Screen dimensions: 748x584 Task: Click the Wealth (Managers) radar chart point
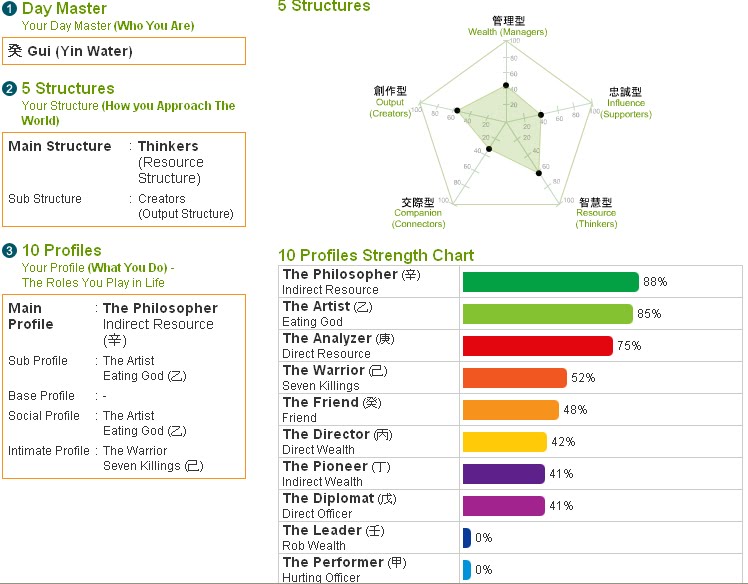pyautogui.click(x=506, y=85)
